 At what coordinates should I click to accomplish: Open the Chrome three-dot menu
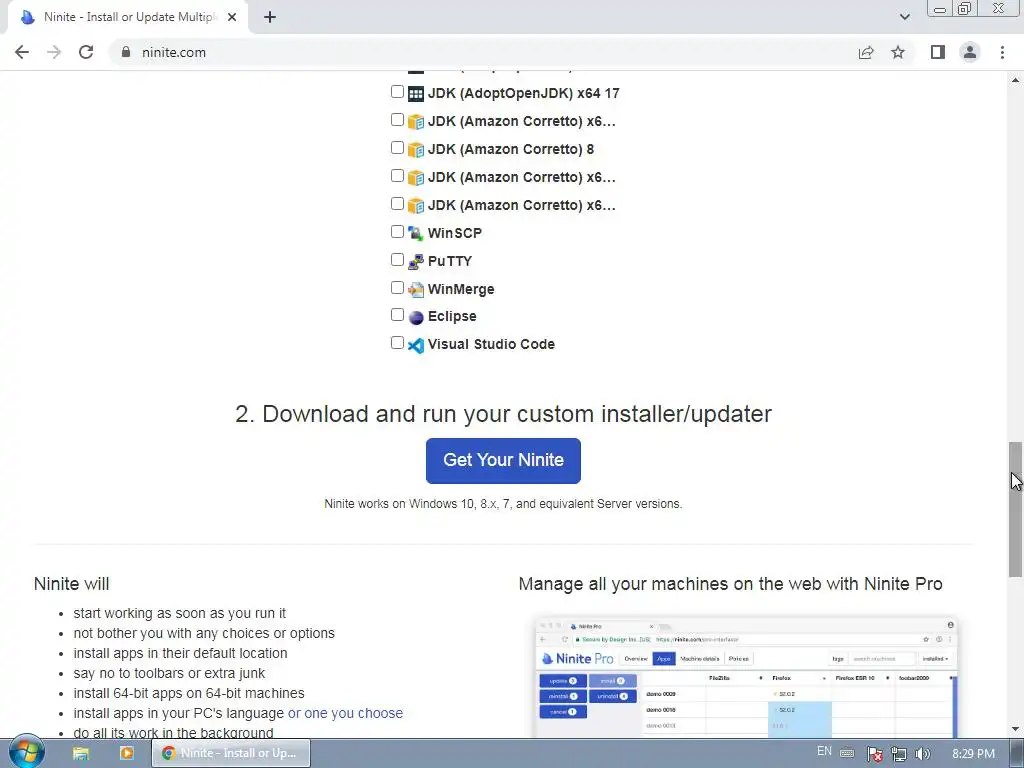tap(1002, 52)
